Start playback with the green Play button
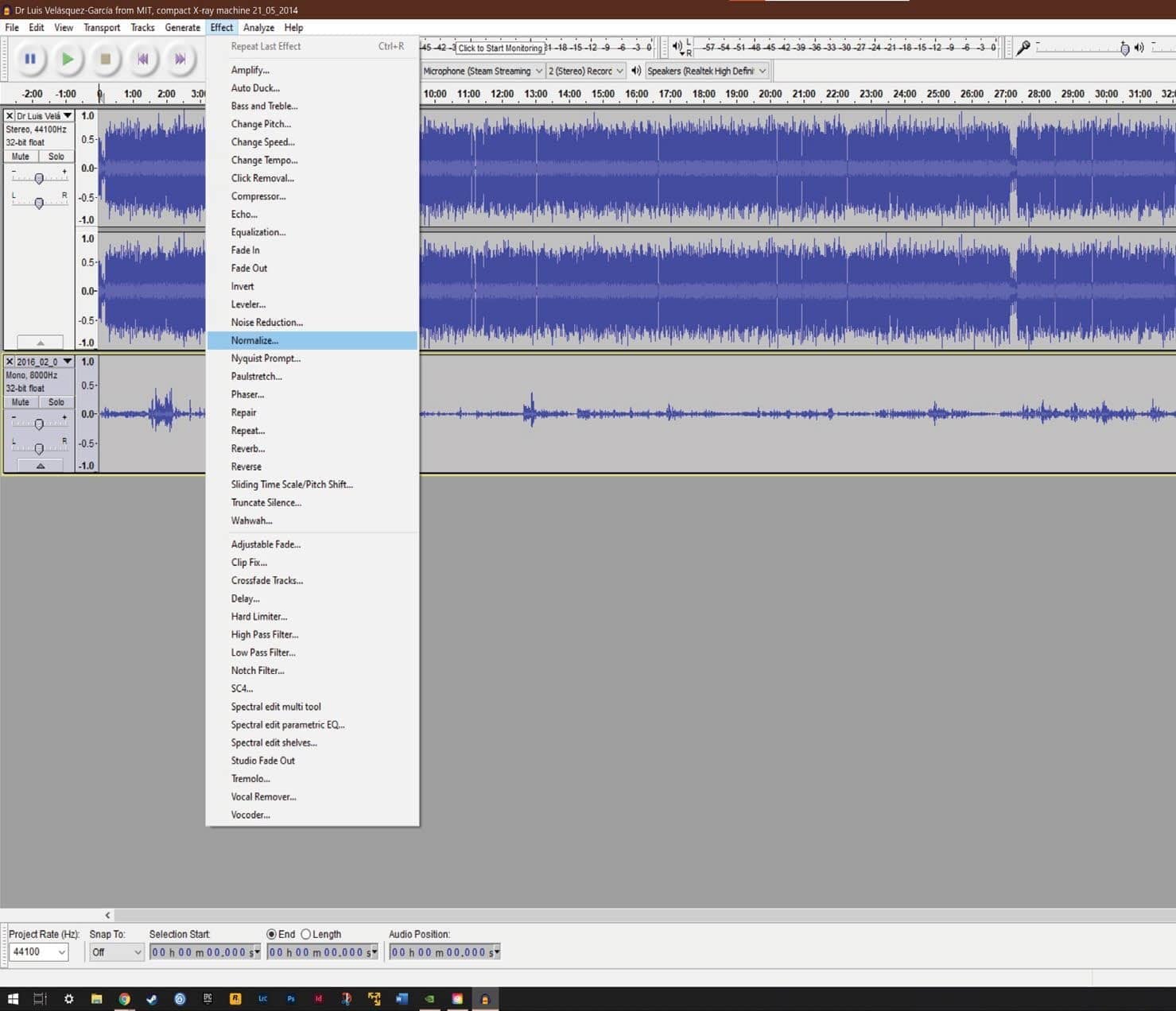1176x1011 pixels. pos(68,59)
